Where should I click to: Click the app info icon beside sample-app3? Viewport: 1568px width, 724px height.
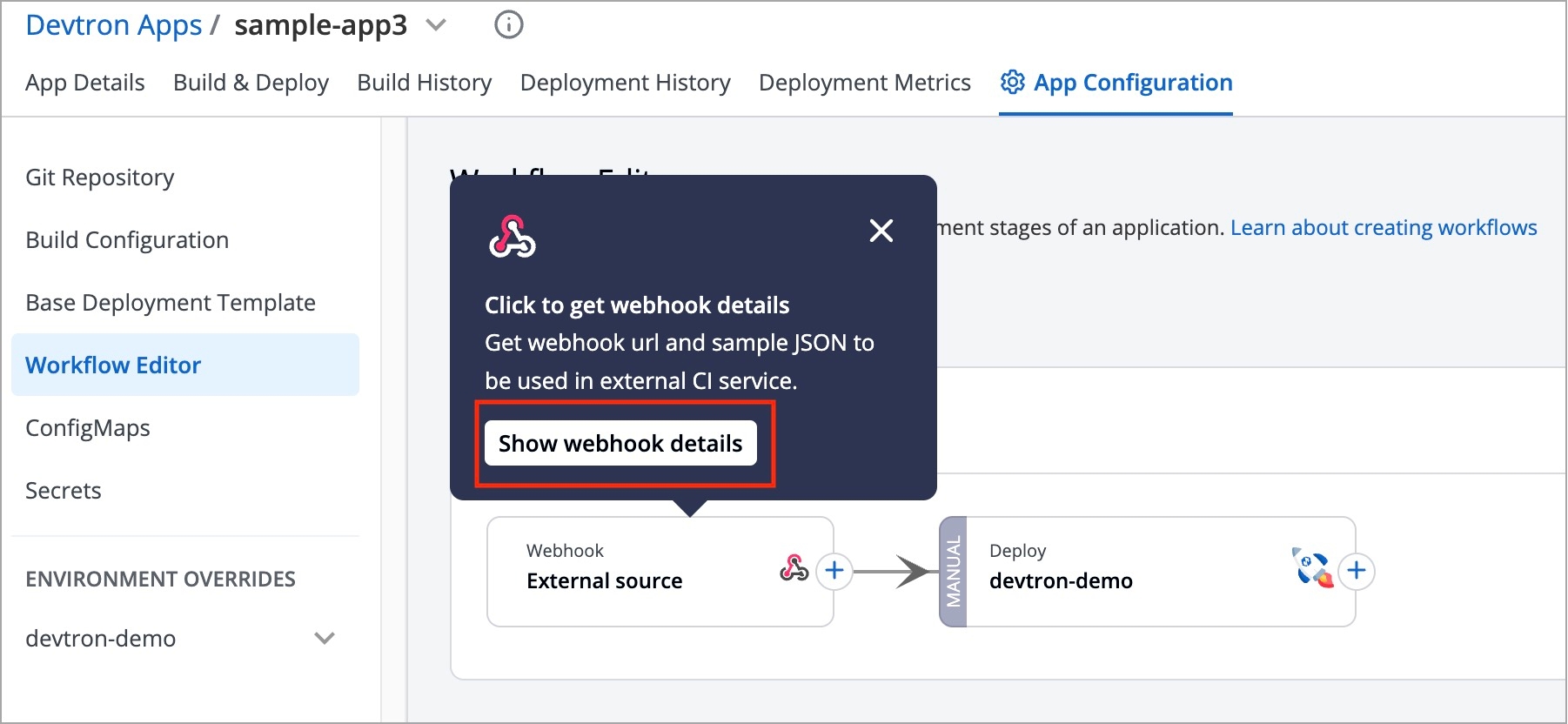point(509,25)
